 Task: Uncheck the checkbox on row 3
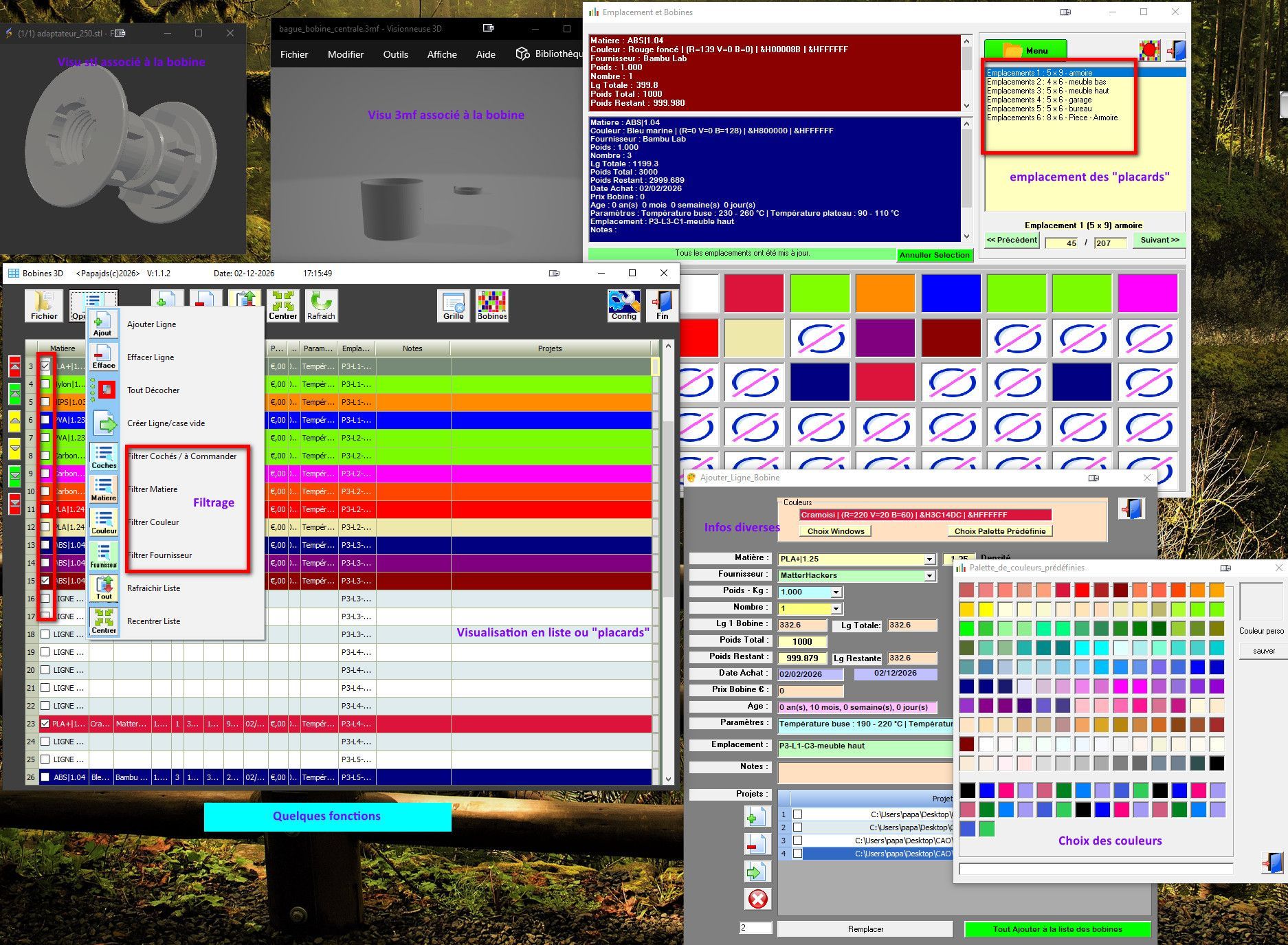[x=45, y=366]
